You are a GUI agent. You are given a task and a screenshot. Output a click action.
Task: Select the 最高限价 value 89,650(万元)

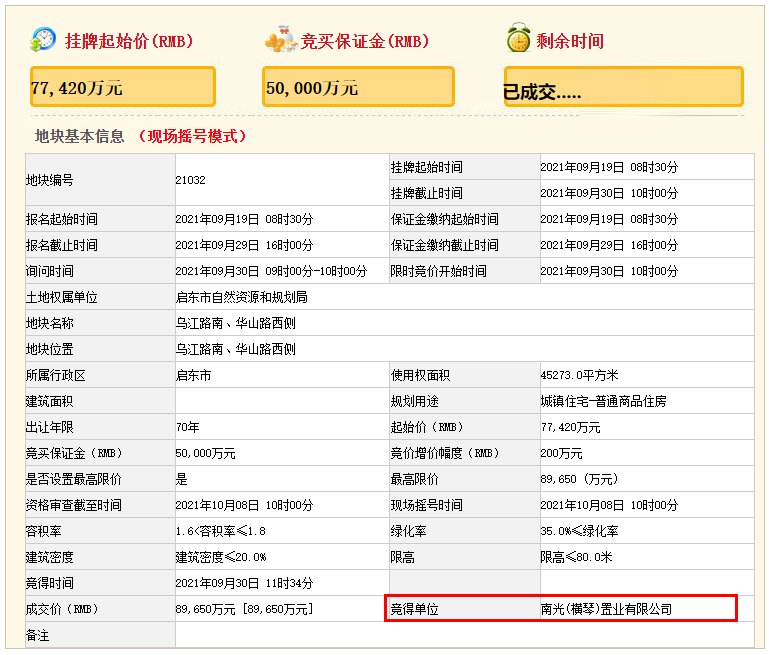(579, 479)
